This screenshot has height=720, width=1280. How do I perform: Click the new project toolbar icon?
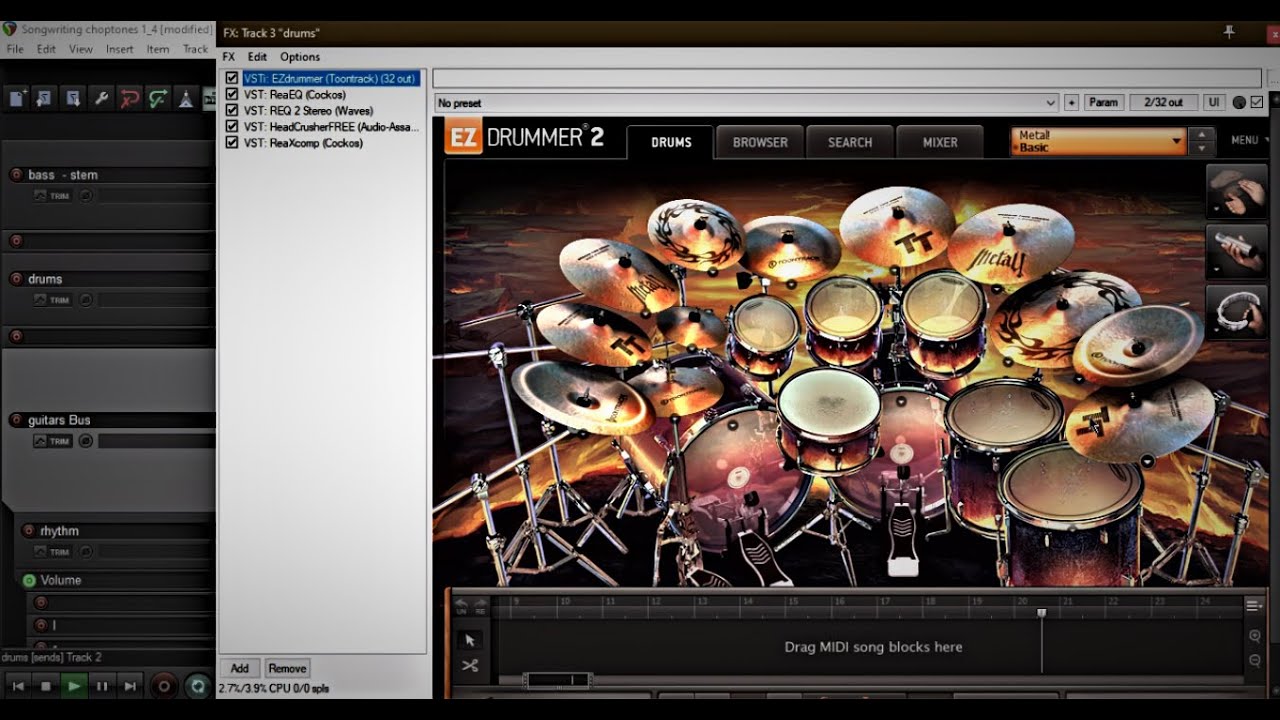(17, 98)
